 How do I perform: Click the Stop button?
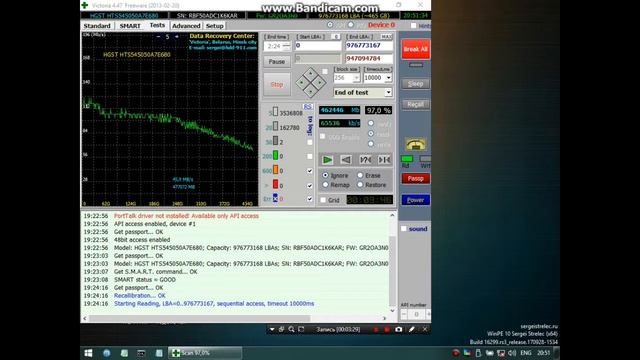click(277, 84)
